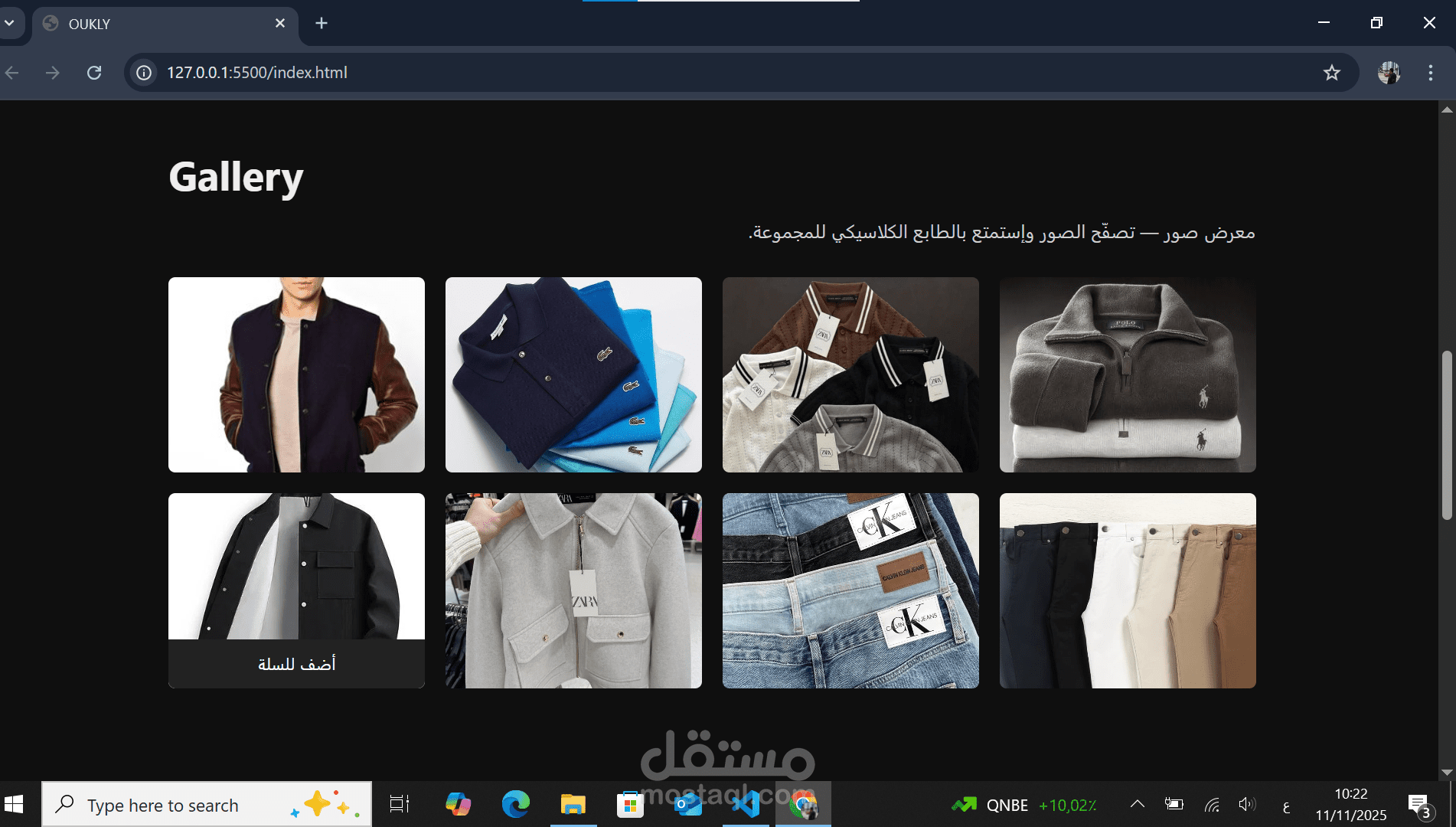This screenshot has height=827, width=1456.
Task: Open the Chrome three-dot menu
Action: 1430,73
